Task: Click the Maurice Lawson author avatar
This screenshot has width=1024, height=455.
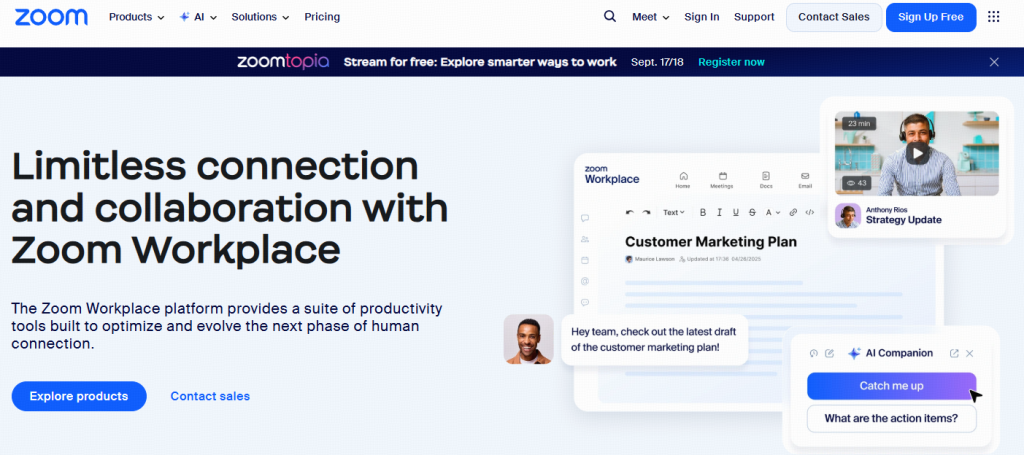Action: coord(629,259)
